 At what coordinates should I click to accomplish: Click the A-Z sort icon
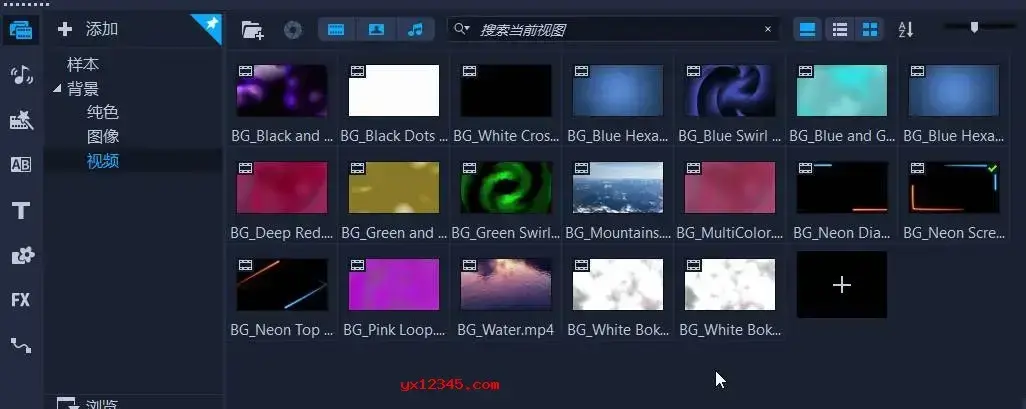tap(906, 29)
